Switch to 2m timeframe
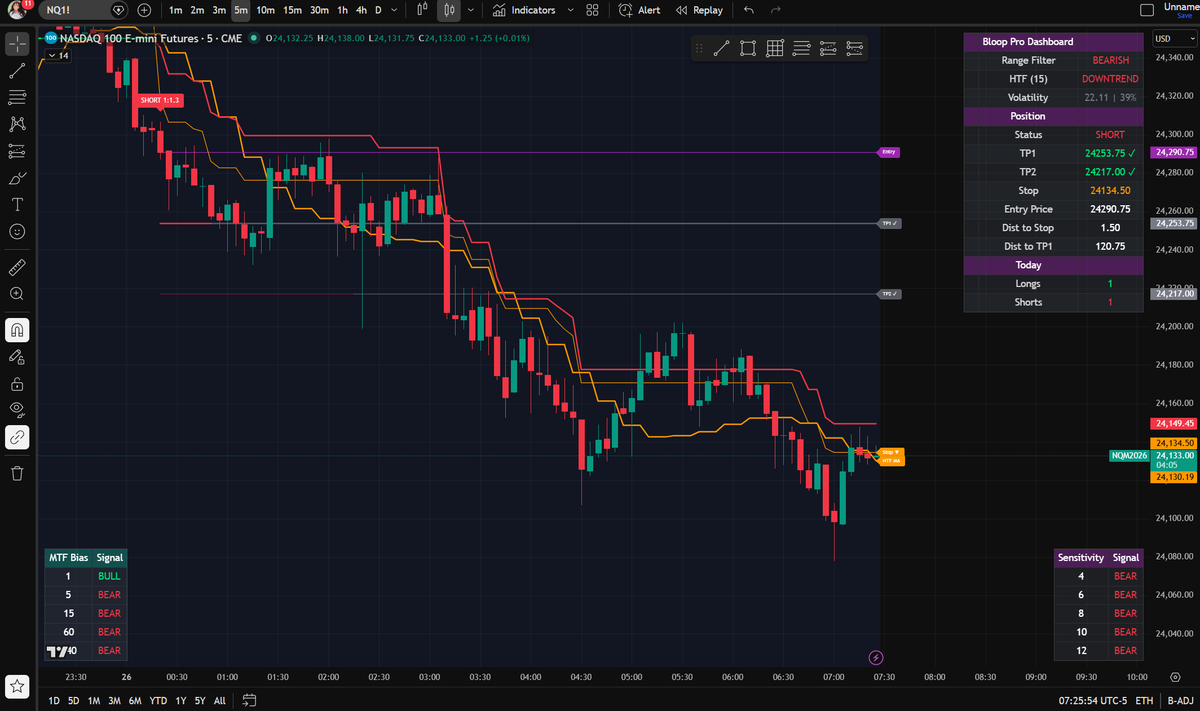Screen dimensions: 1200x711 click(197, 10)
